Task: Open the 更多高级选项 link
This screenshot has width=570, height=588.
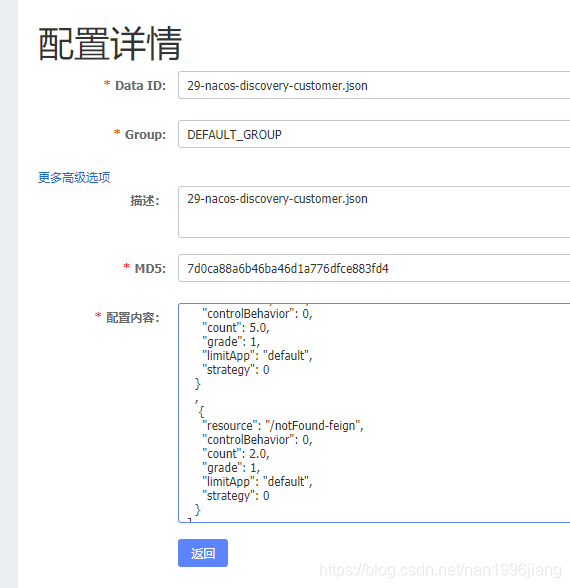Action: pos(74,177)
